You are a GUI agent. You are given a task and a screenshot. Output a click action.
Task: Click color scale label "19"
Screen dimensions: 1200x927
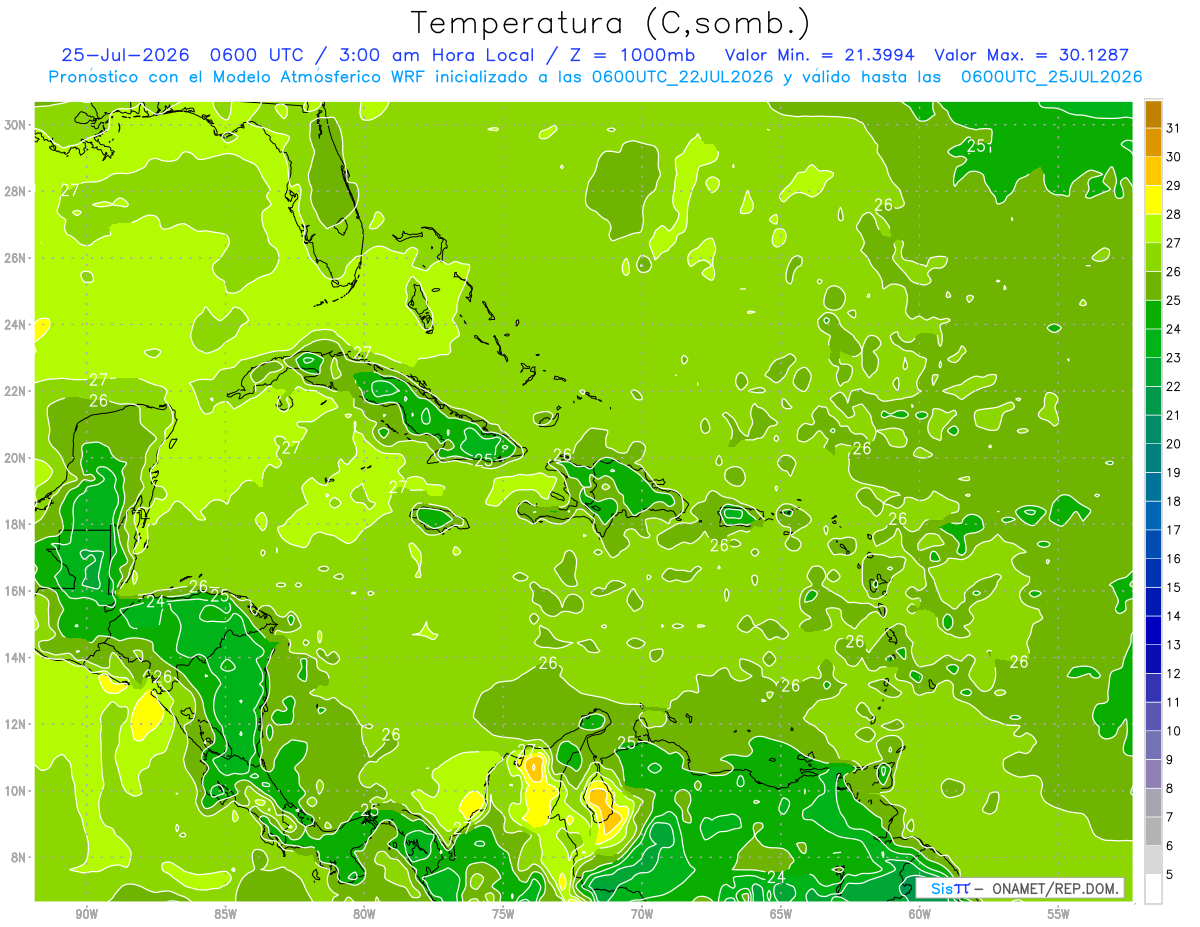(1173, 472)
